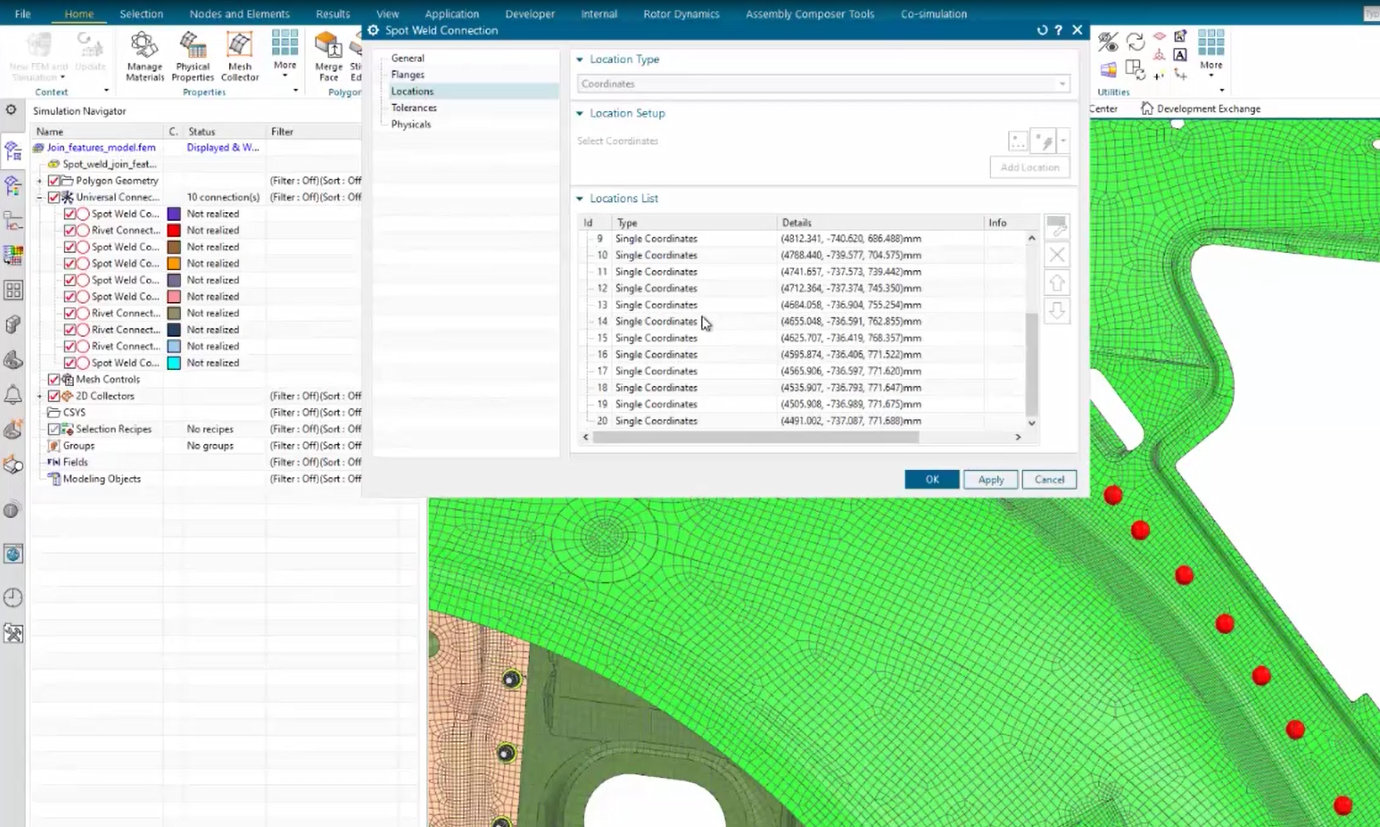The width and height of the screenshot is (1380, 827).
Task: Select the Mesh Collector tool
Action: click(239, 57)
